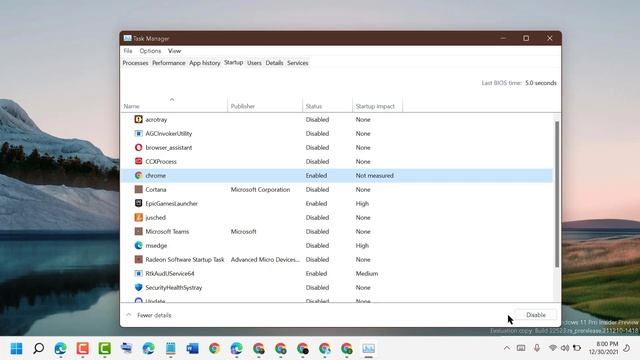Image resolution: width=640 pixels, height=360 pixels.
Task: Click EpicGamesLauncher's High impact cell
Action: 362,203
